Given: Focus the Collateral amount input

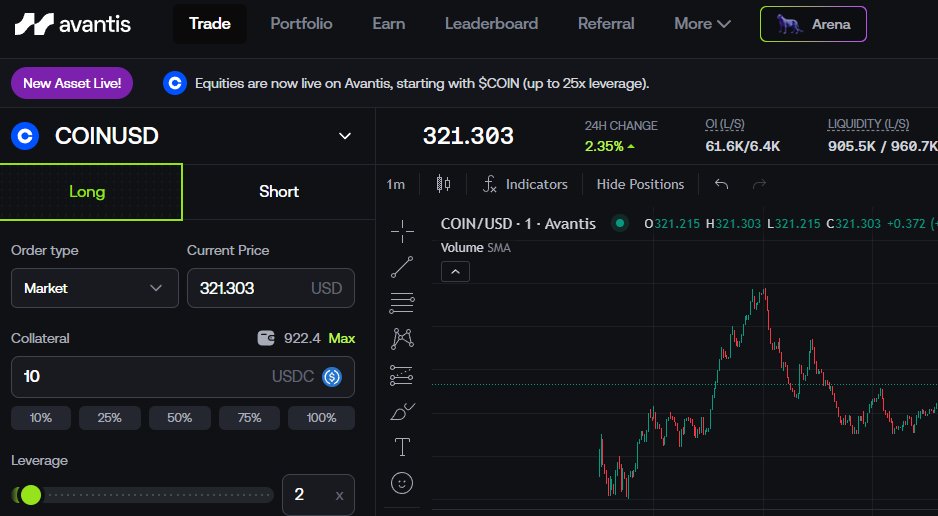Looking at the screenshot, I should coord(182,377).
